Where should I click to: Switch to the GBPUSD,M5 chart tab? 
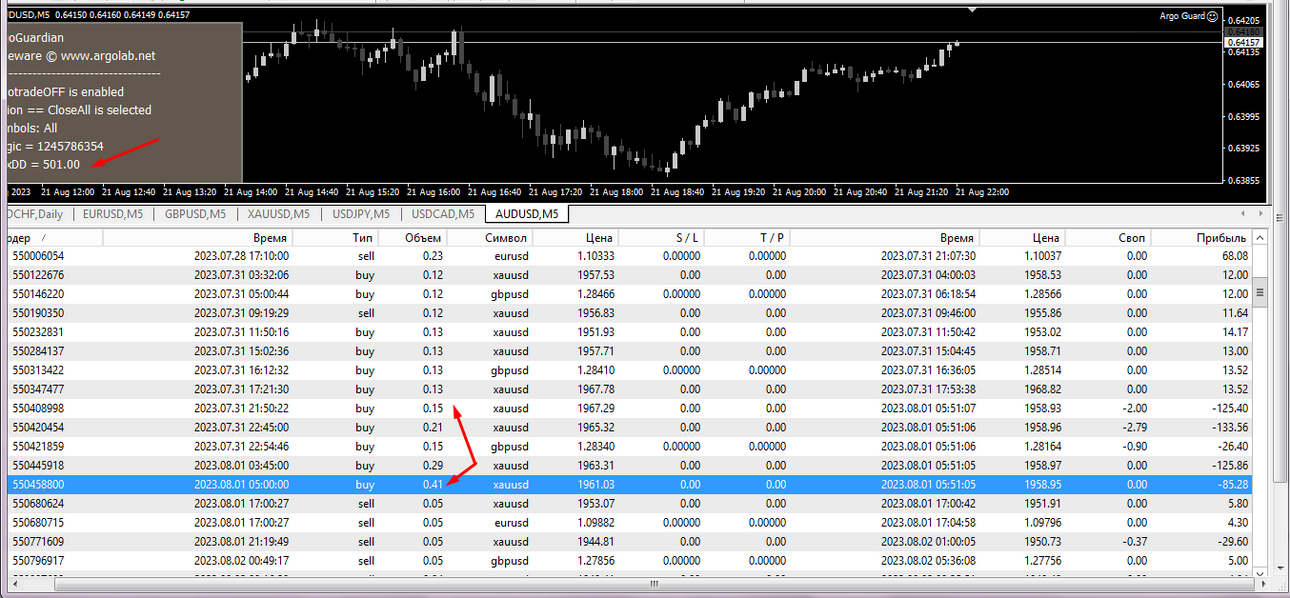pyautogui.click(x=195, y=214)
